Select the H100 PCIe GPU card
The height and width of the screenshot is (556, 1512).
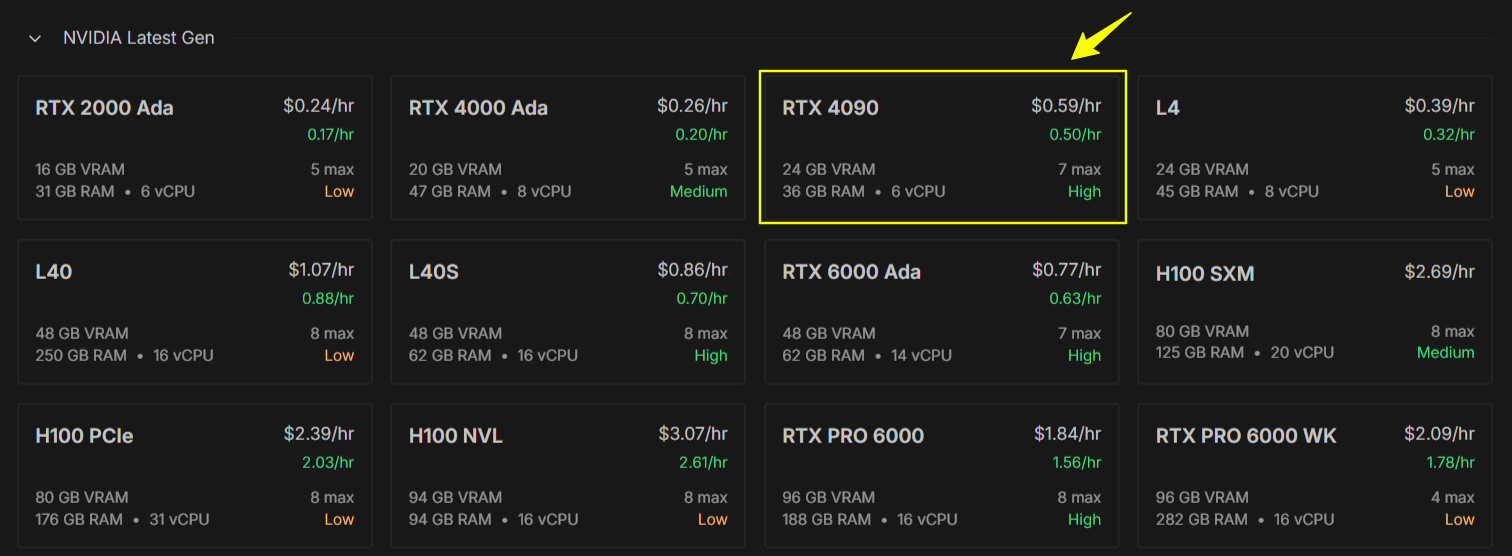pyautogui.click(x=195, y=475)
